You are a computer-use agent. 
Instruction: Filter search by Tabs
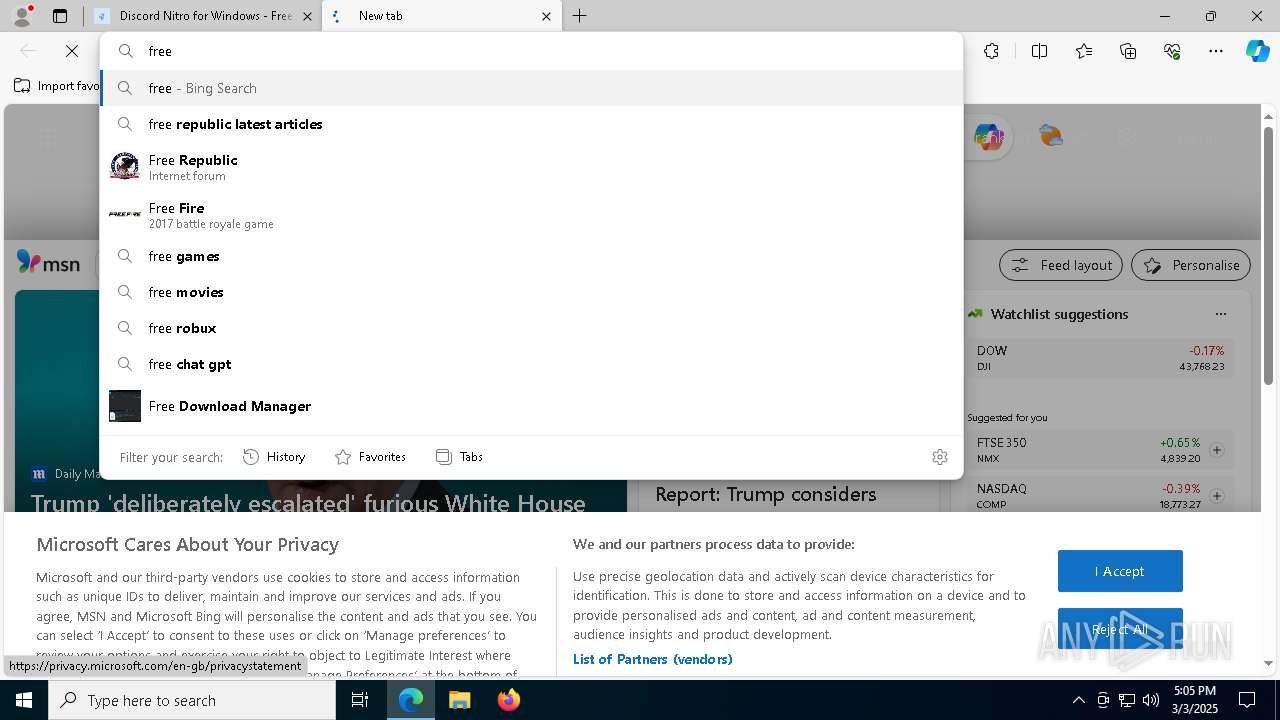click(460, 457)
